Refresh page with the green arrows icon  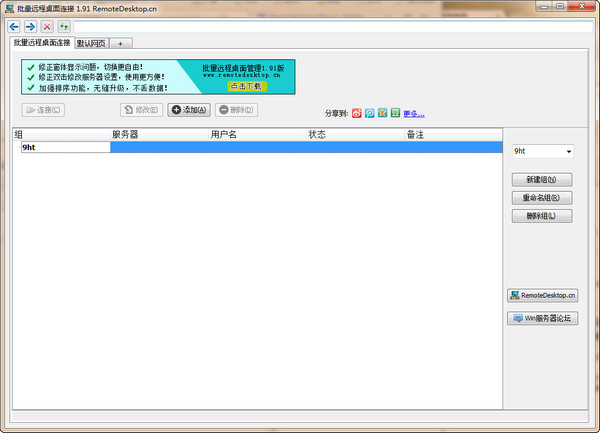pos(64,27)
